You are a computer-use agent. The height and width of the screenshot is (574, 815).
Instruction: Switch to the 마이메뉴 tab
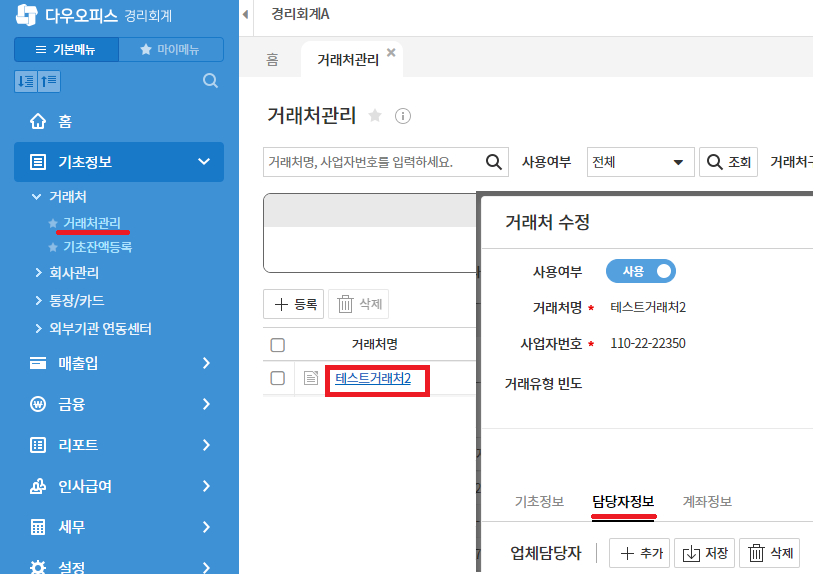click(x=170, y=50)
